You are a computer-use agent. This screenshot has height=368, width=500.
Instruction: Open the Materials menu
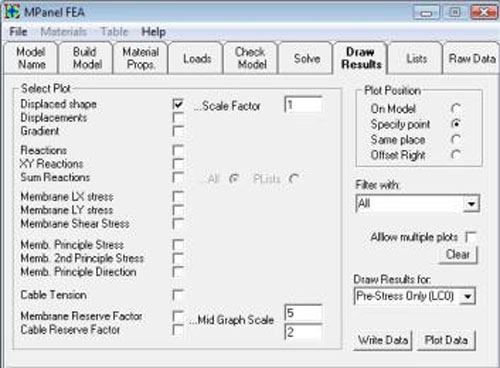63,32
